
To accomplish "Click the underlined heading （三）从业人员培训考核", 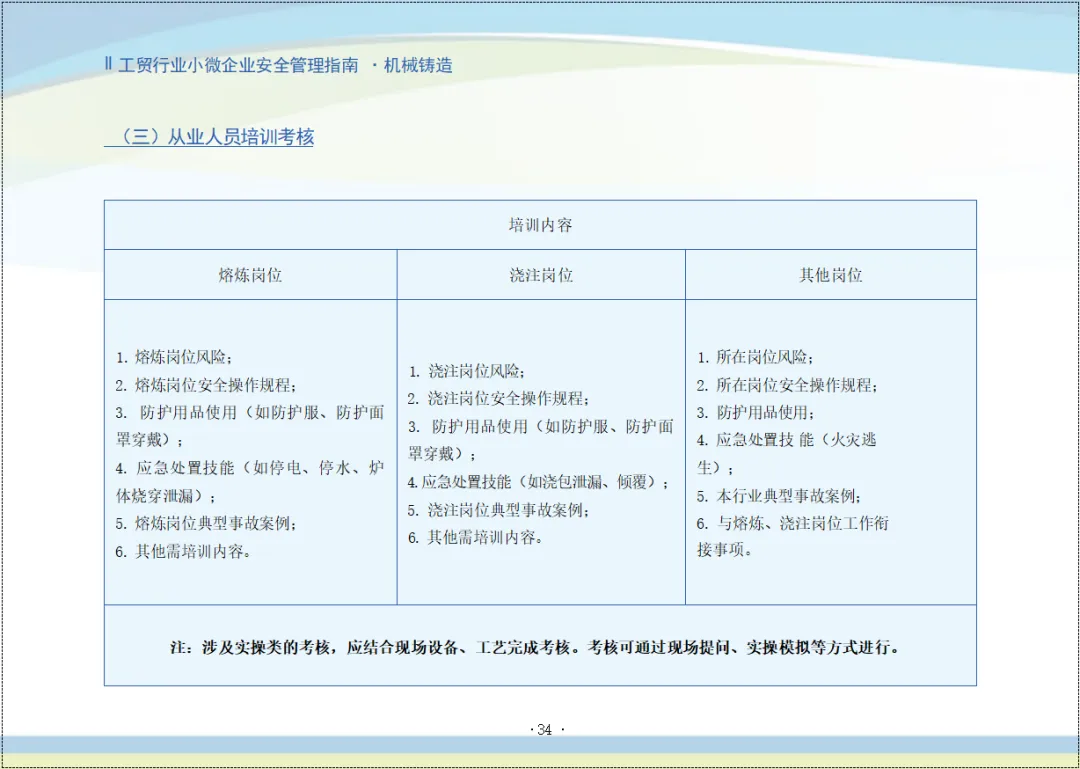I will tap(209, 136).
